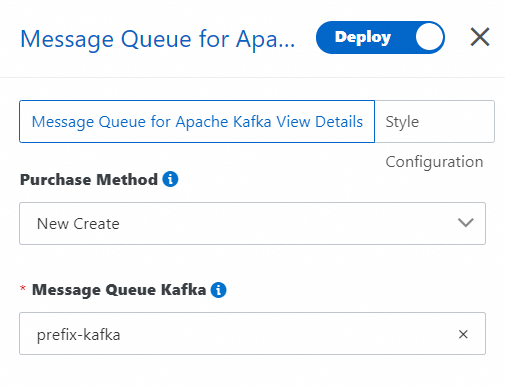Click the Message Queue Kafka label
Viewport: 505px width, 387px height.
tap(119, 290)
